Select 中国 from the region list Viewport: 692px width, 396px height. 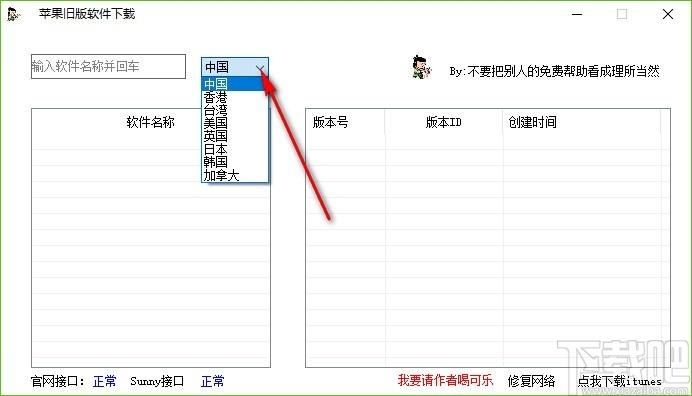235,83
